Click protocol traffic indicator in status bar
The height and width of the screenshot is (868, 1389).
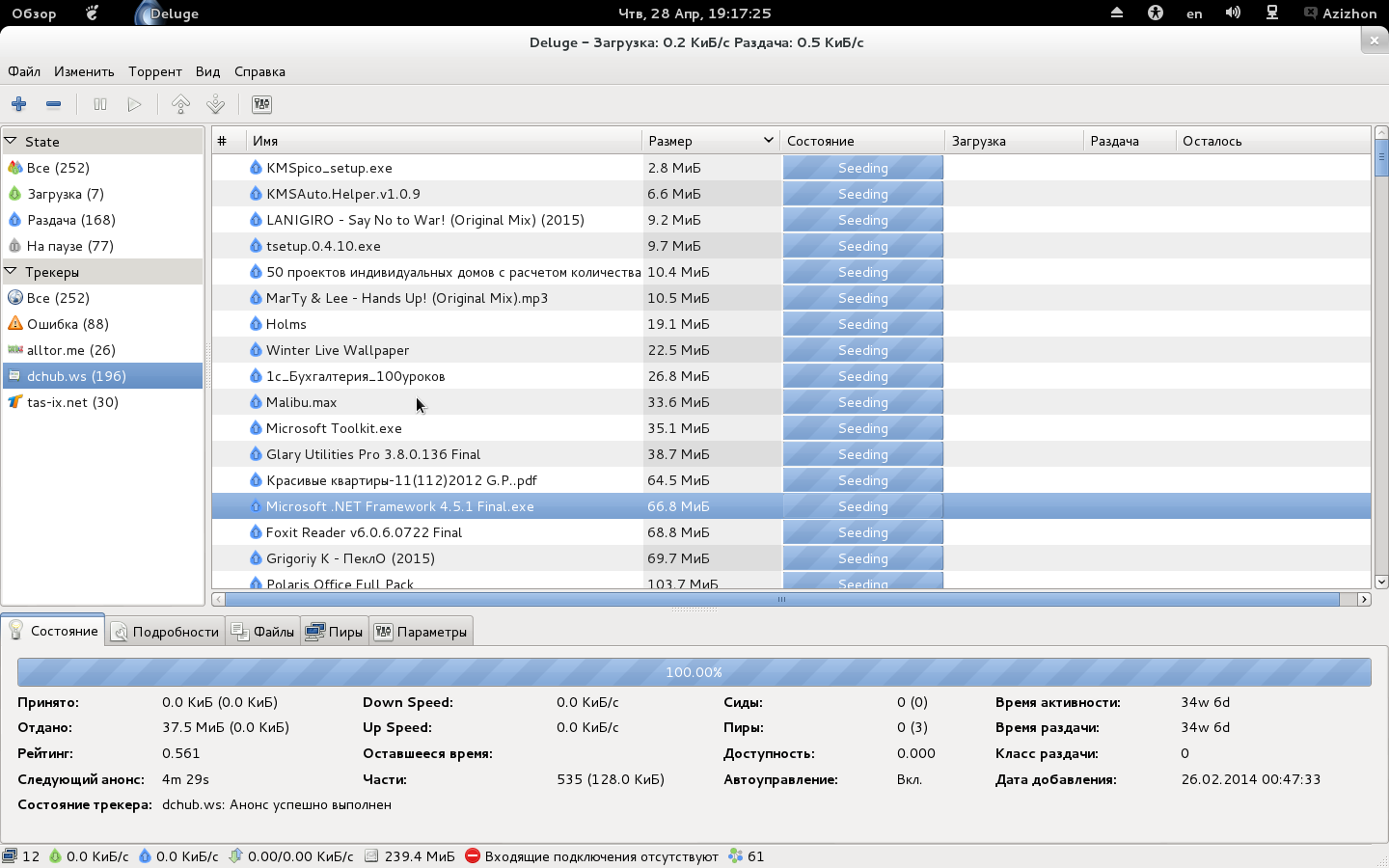tap(290, 856)
